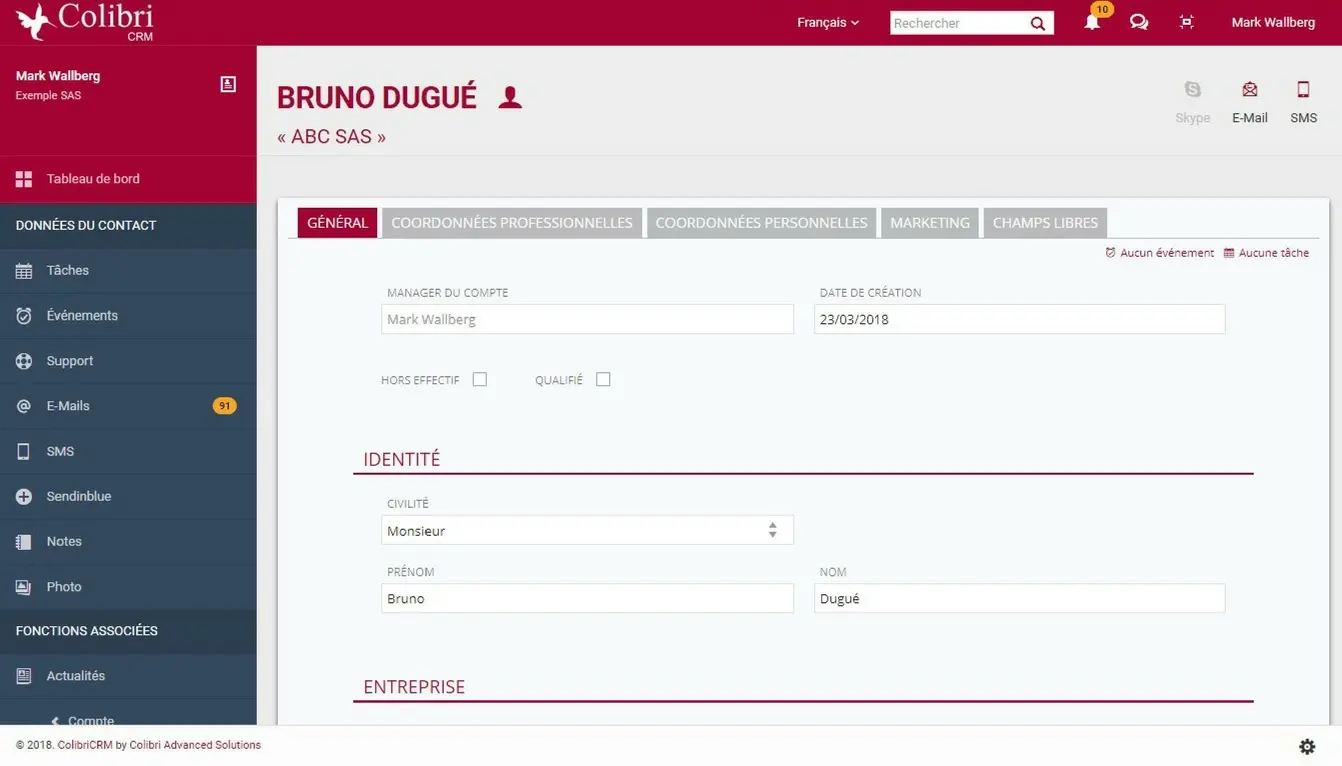Click the Support globe icon in sidebar
The width and height of the screenshot is (1342, 766).
(x=24, y=361)
